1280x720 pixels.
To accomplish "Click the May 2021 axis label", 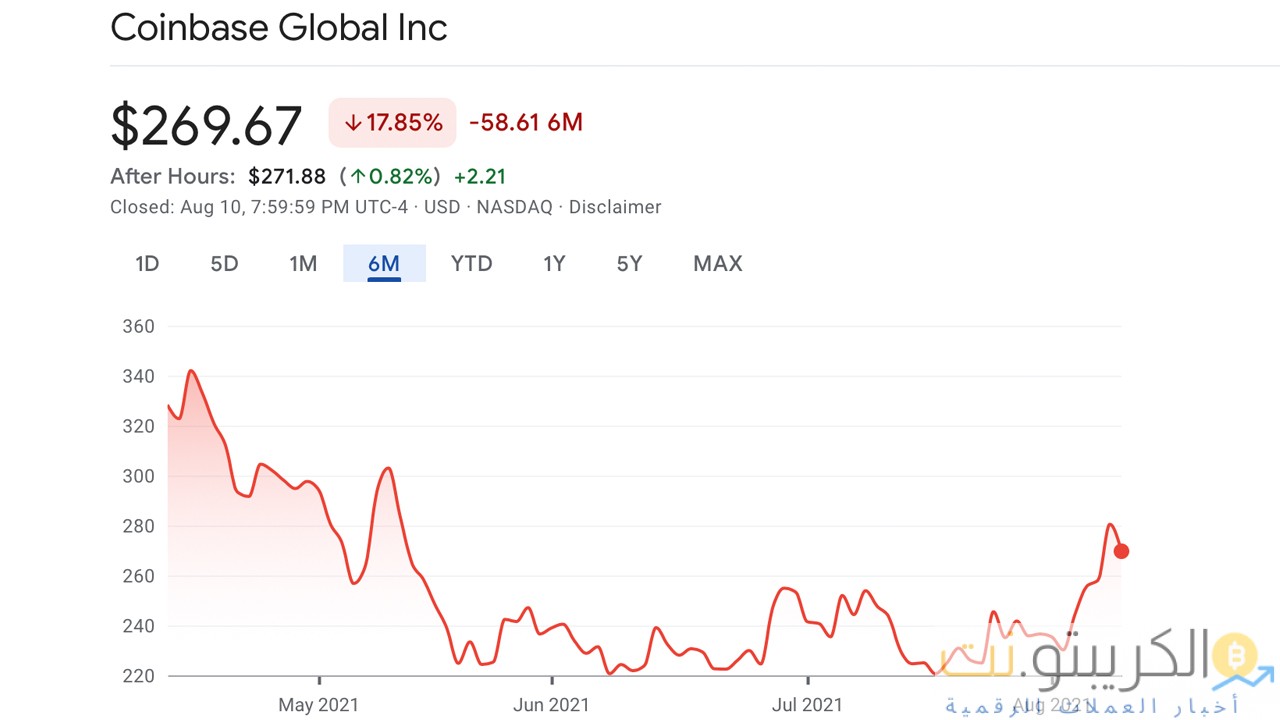I will [318, 705].
